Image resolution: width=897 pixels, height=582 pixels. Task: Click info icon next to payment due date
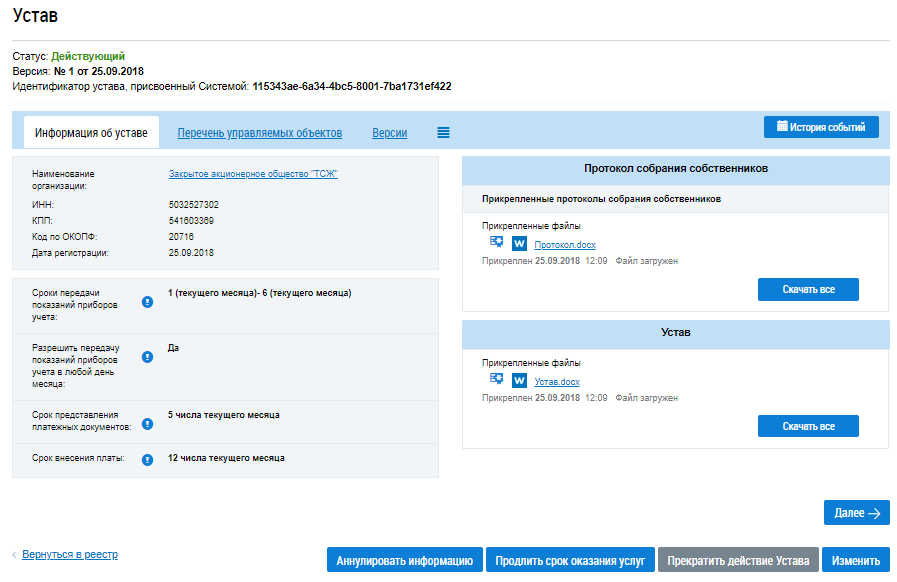point(147,460)
